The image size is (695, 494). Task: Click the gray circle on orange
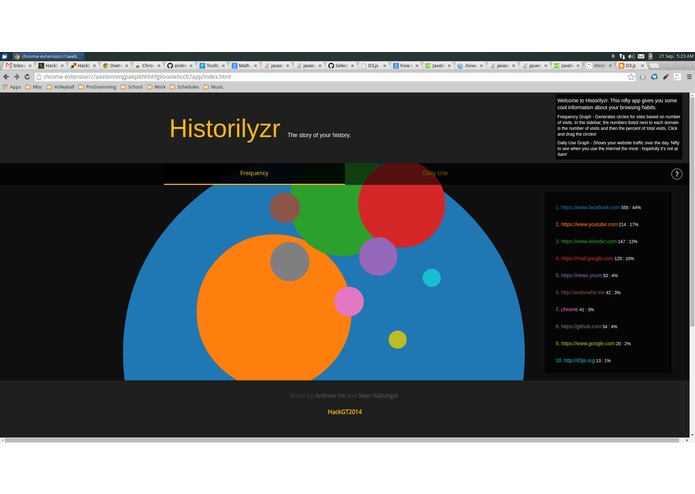(x=289, y=261)
